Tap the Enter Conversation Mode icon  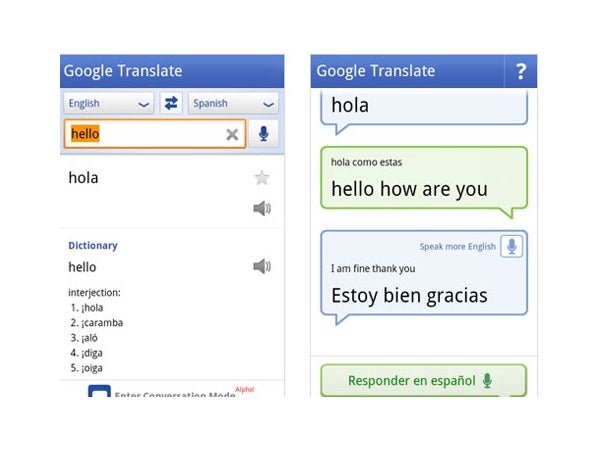coord(99,391)
